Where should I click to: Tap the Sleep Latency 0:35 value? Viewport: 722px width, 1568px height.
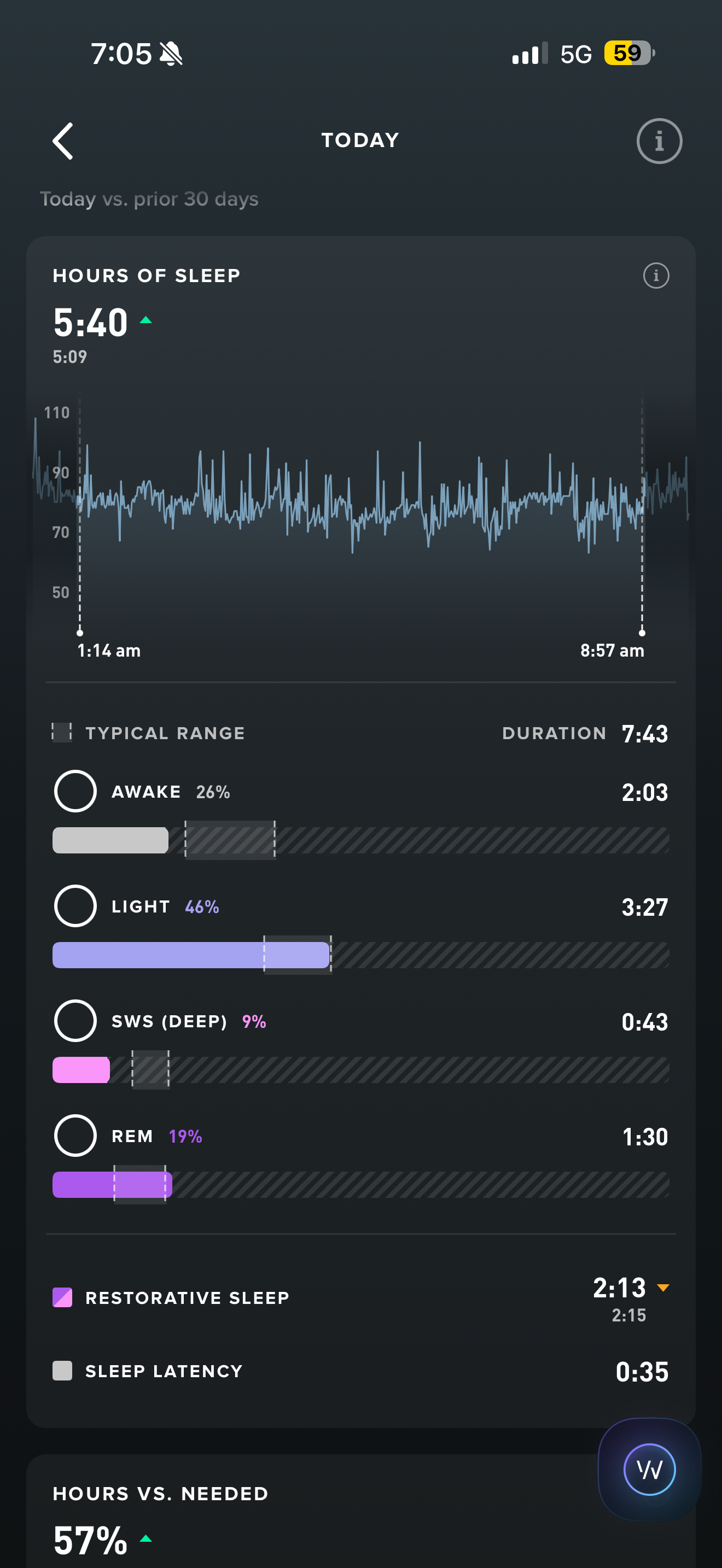[x=641, y=1372]
